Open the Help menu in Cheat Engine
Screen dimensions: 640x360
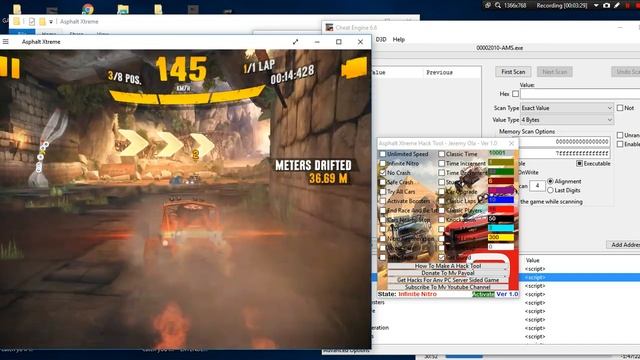(x=398, y=40)
